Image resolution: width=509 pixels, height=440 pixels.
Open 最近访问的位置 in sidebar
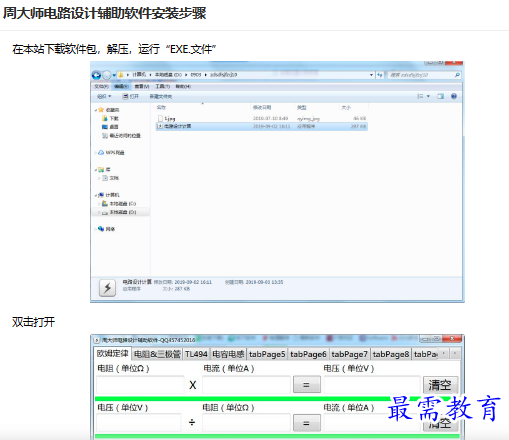coord(121,136)
